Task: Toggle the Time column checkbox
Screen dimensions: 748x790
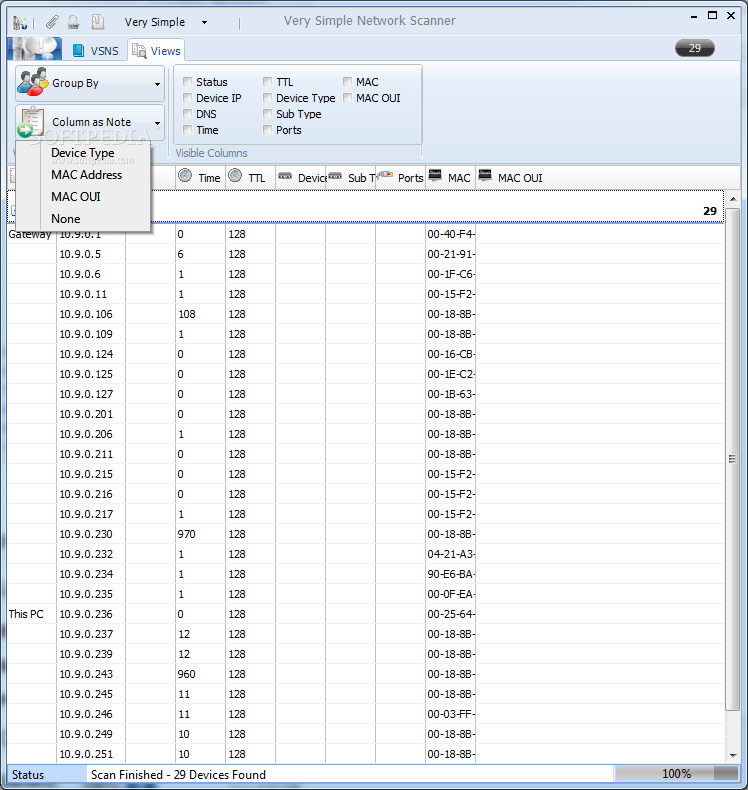Action: (187, 129)
